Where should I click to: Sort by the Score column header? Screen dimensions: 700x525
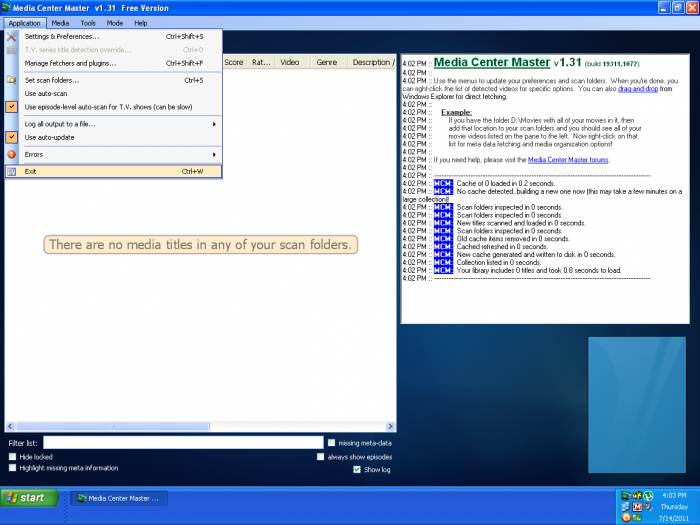click(233, 62)
